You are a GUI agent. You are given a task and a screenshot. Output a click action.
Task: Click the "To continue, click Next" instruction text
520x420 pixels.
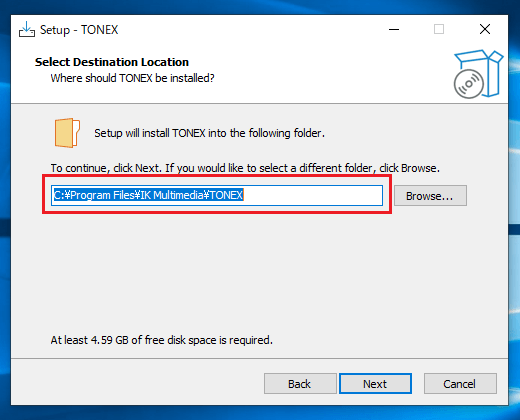click(245, 168)
